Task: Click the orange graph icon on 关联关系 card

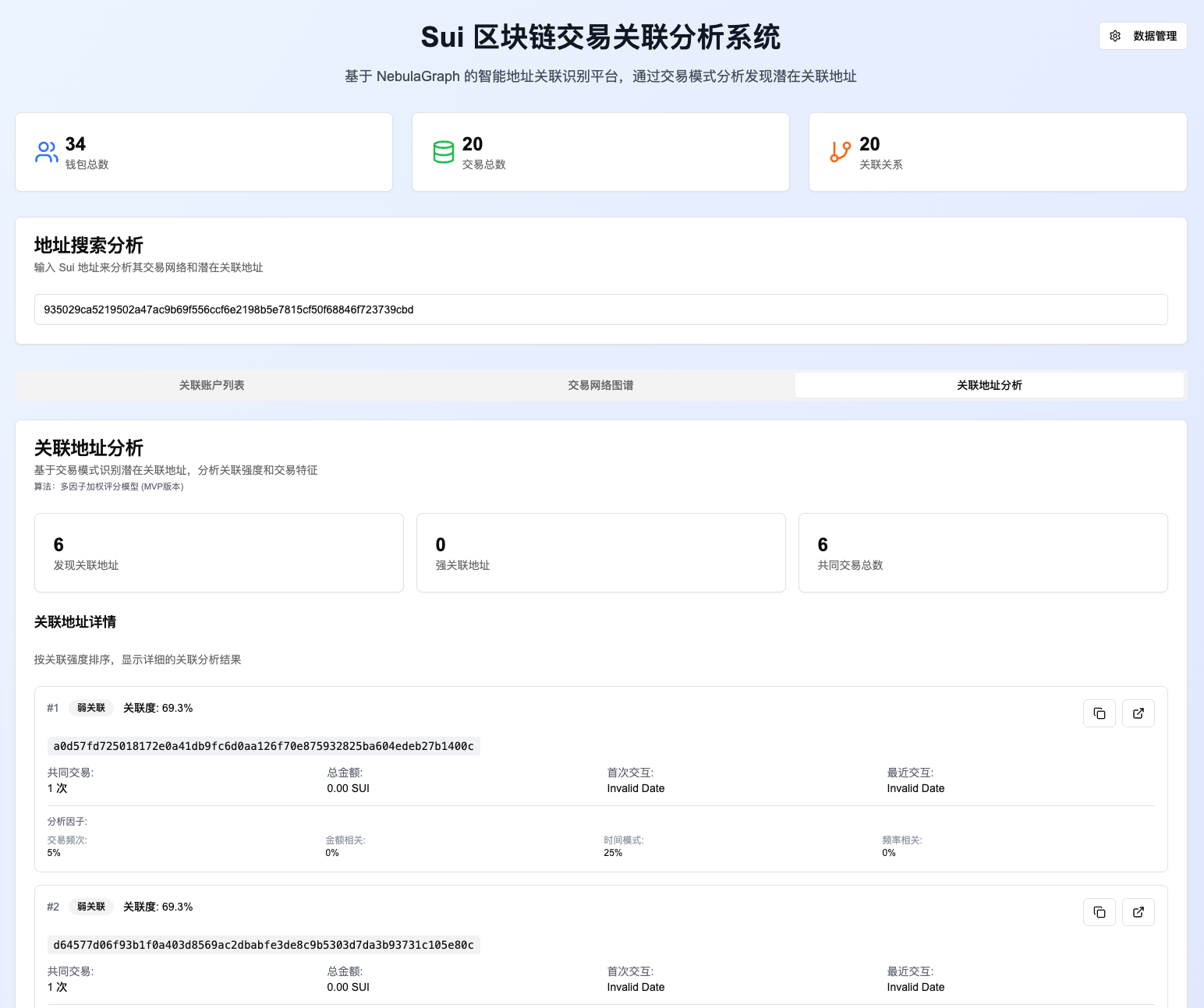Action: point(839,151)
